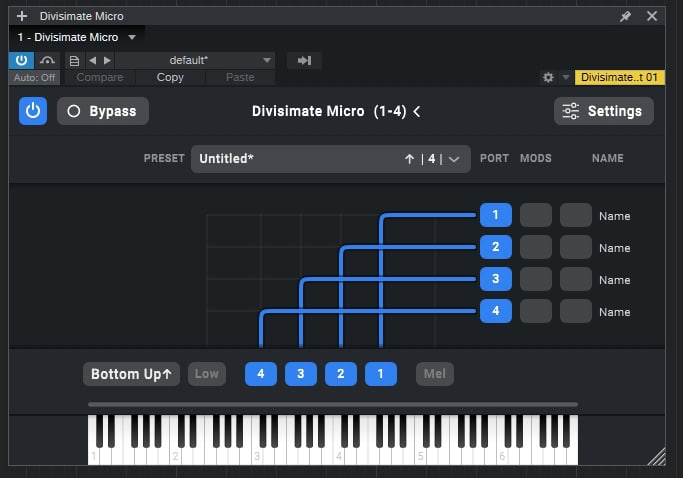Click the Copy button
The image size is (683, 478).
(x=170, y=78)
